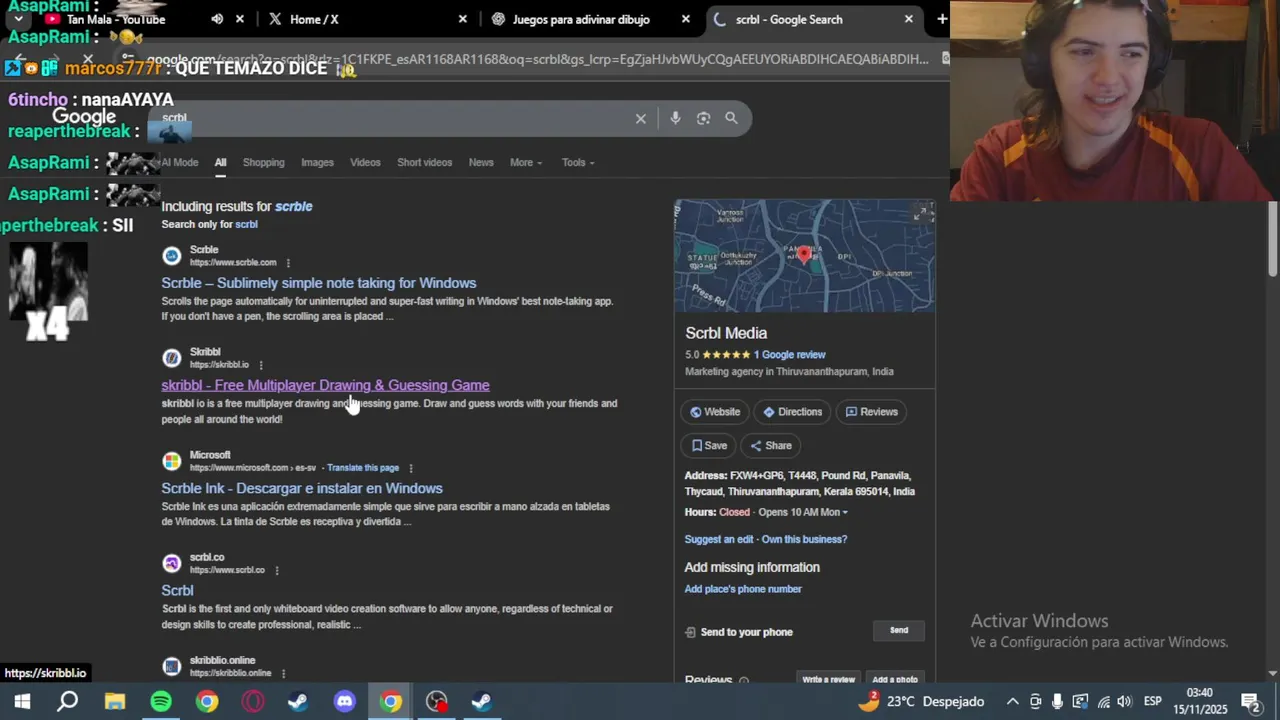Open Scrble Ink Descargar e instalar result
1280x720 pixels.
302,488
